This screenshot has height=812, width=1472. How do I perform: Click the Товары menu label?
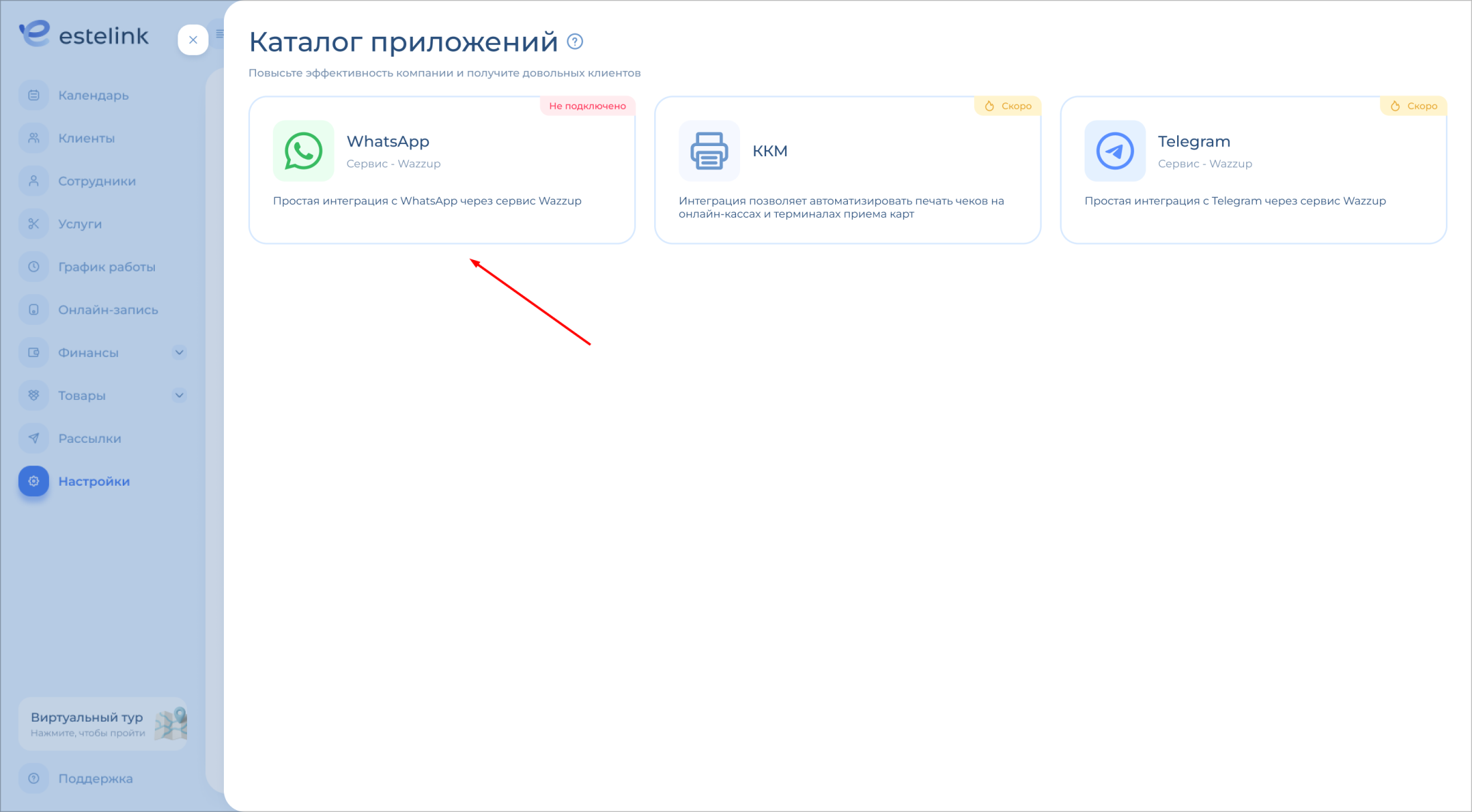[82, 395]
